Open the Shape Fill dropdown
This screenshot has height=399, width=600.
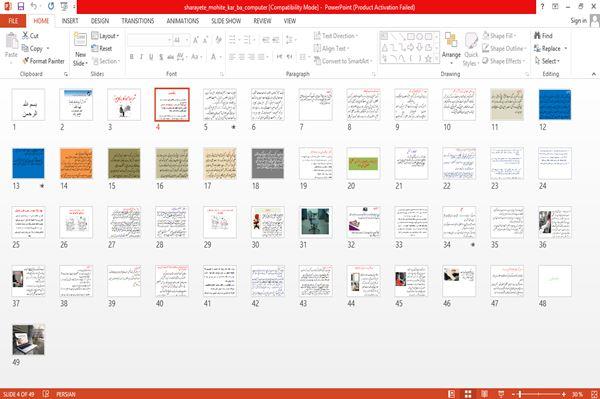coord(499,36)
